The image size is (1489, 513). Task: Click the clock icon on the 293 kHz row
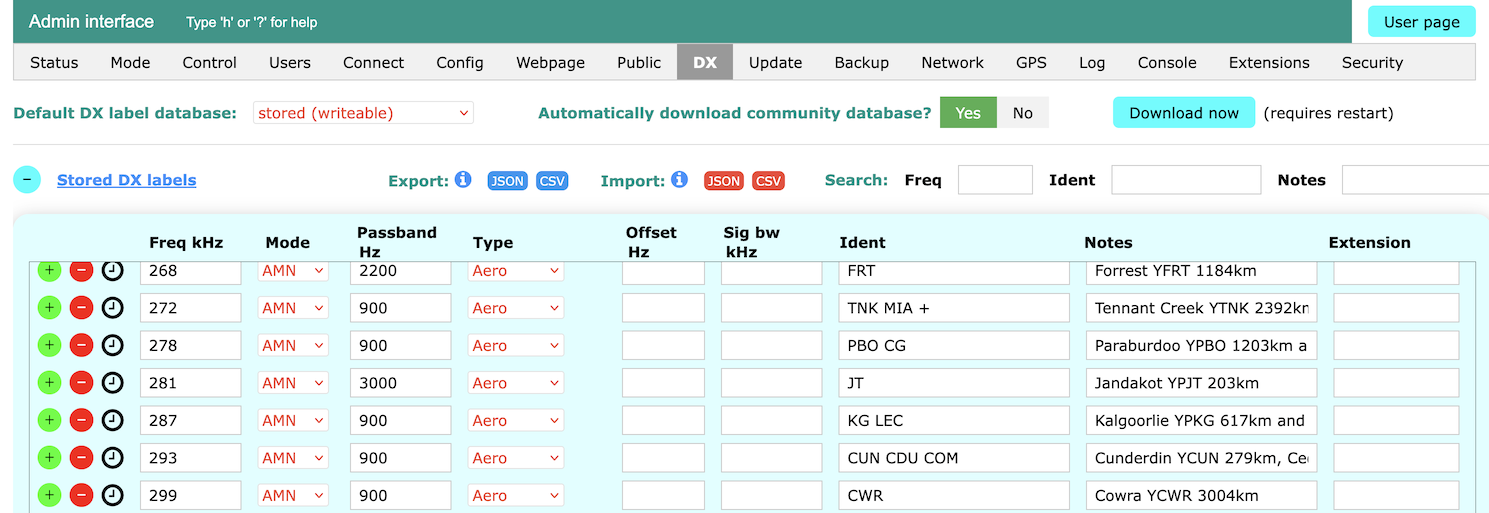point(113,458)
